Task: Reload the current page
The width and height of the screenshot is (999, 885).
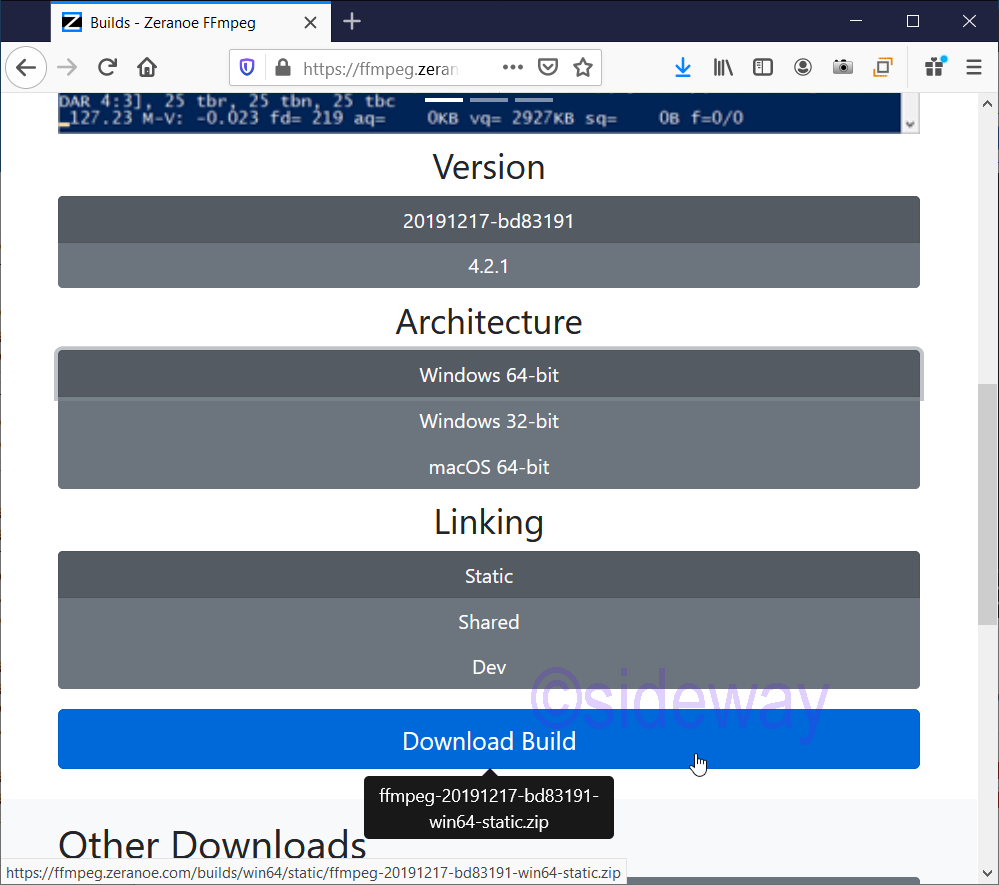Action: [107, 68]
